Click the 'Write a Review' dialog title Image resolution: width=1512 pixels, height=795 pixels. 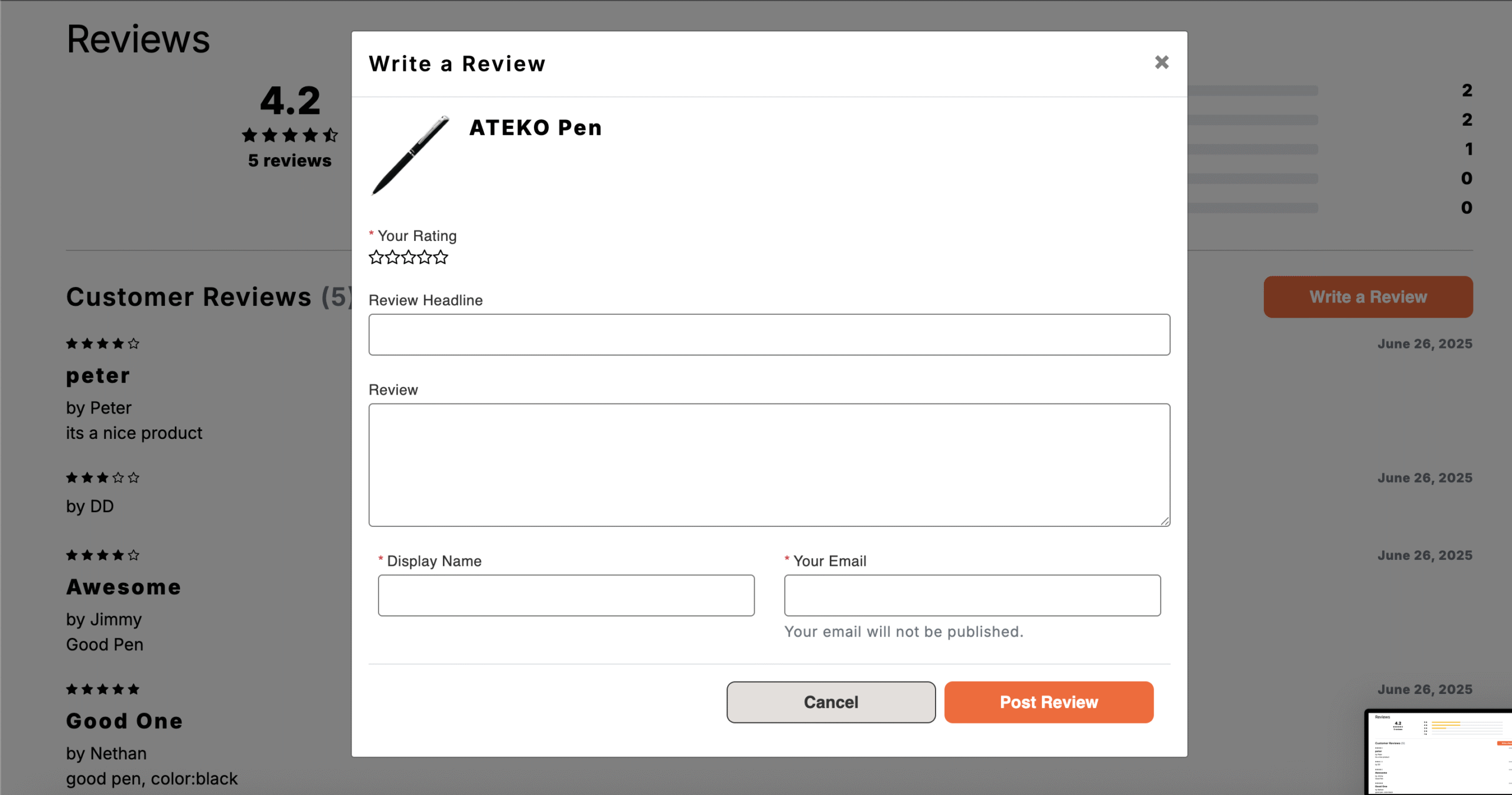[457, 64]
